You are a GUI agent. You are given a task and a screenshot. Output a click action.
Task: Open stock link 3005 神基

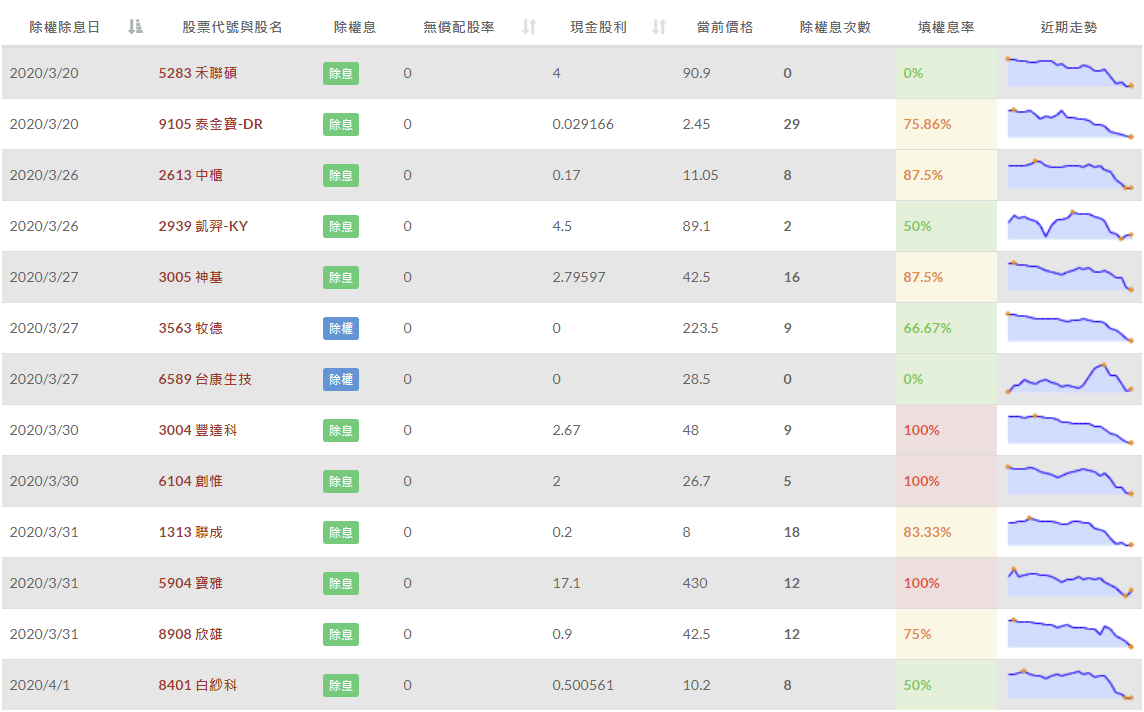190,277
